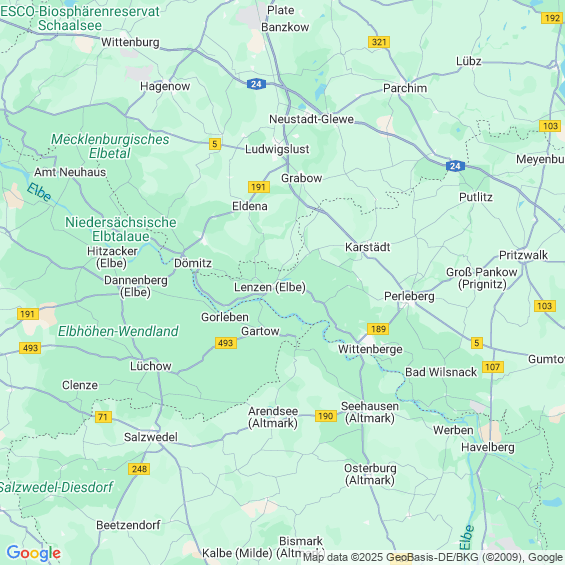Click the A24 highway shield near Putlitz
The width and height of the screenshot is (565, 565).
tap(455, 166)
